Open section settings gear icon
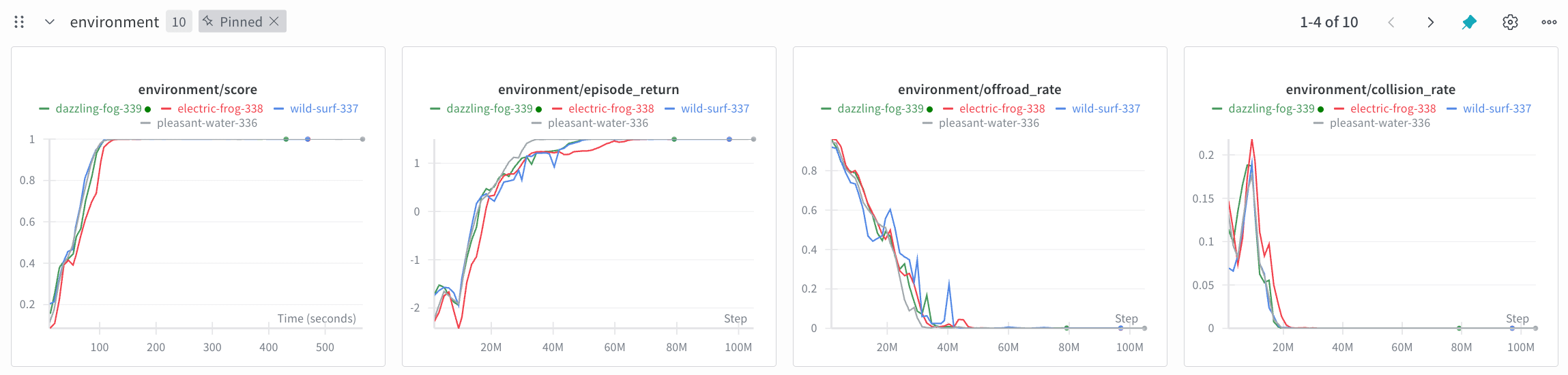1568x375 pixels. coord(1510,22)
